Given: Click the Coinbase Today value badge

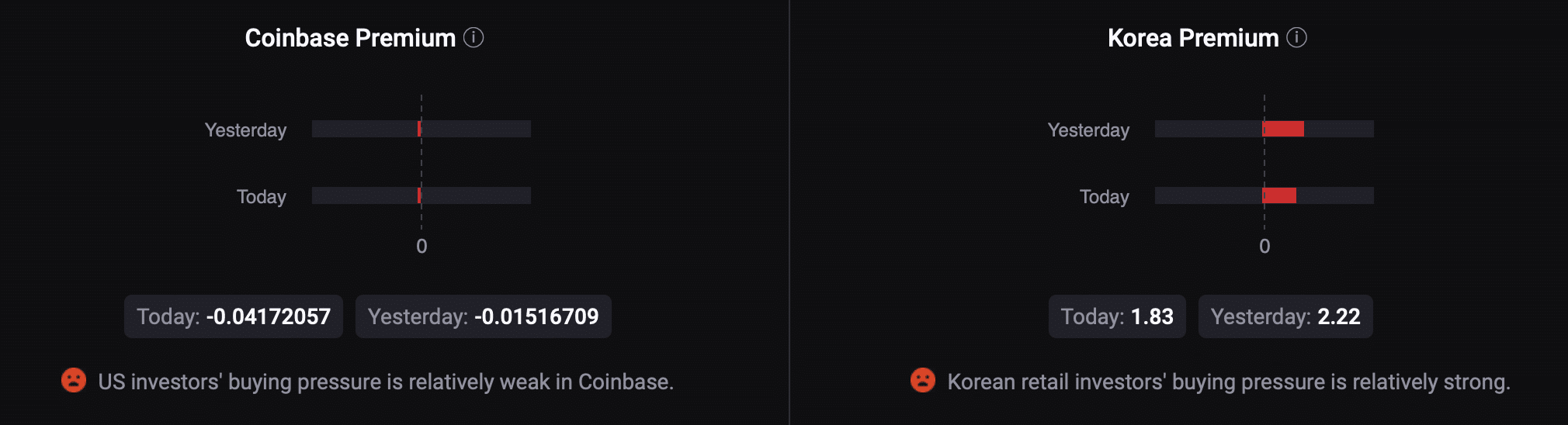Looking at the screenshot, I should 234,316.
